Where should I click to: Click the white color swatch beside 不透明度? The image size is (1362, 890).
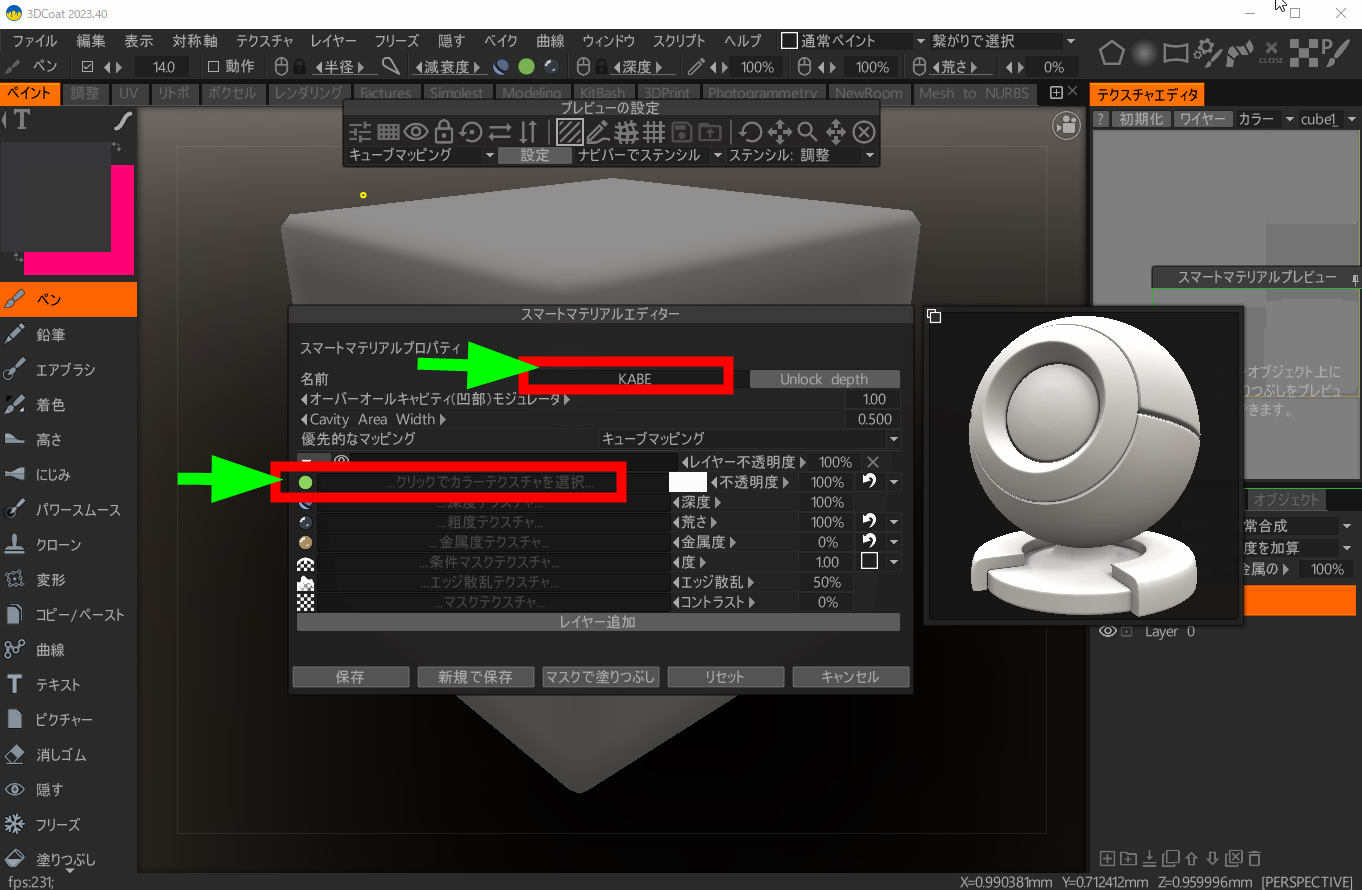pyautogui.click(x=687, y=482)
